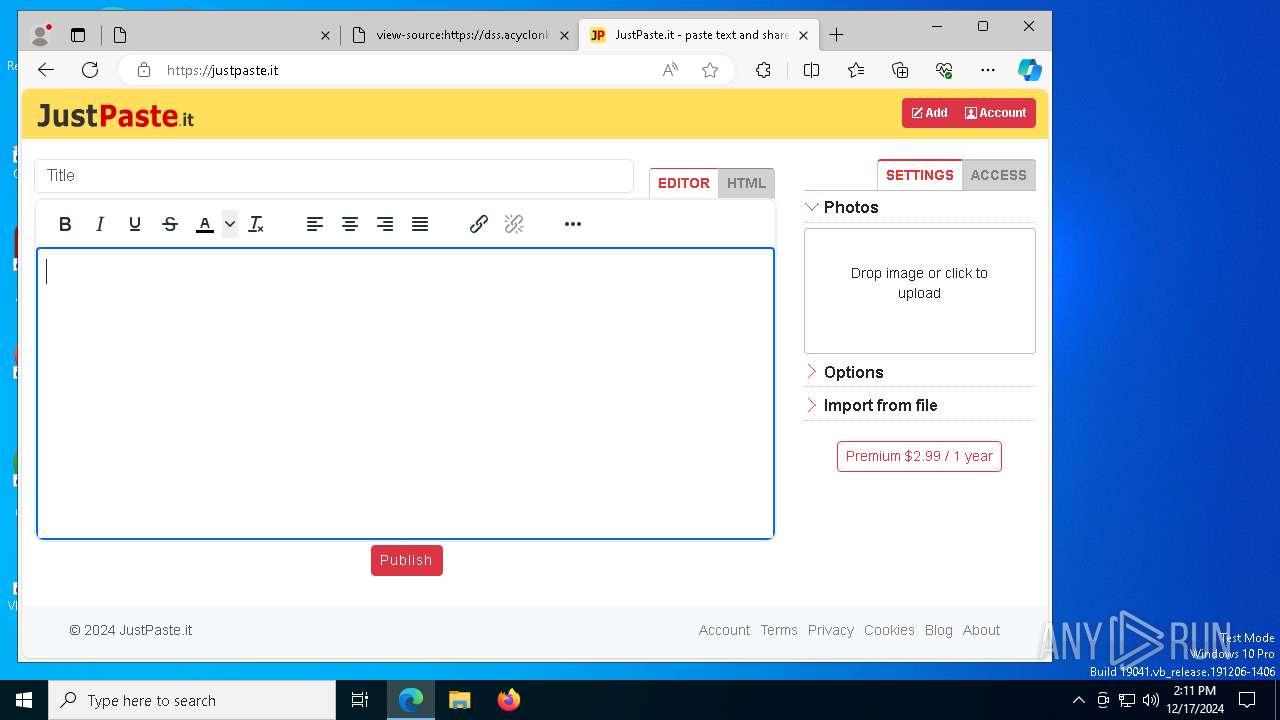The height and width of the screenshot is (720, 1280).
Task: Open the volume control in tray
Action: pyautogui.click(x=1151, y=700)
